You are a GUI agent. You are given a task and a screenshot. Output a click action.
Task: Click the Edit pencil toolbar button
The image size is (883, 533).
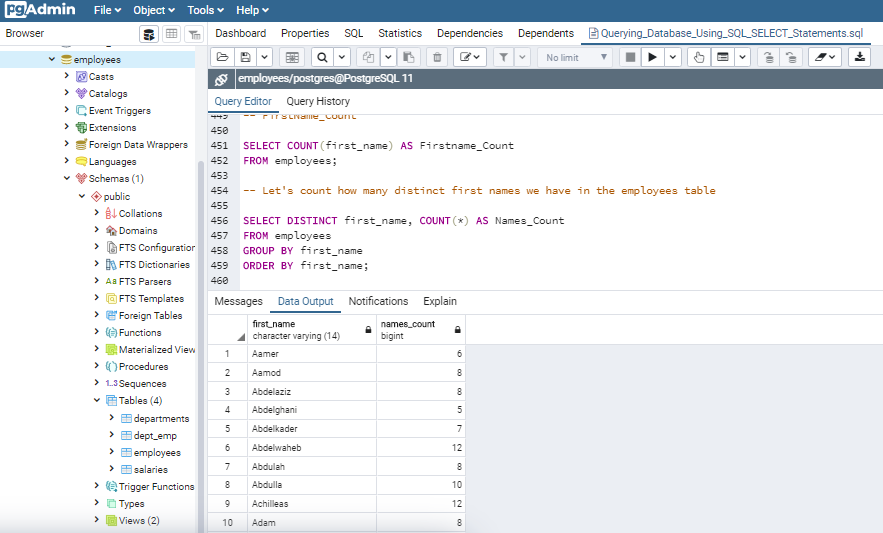pos(465,57)
